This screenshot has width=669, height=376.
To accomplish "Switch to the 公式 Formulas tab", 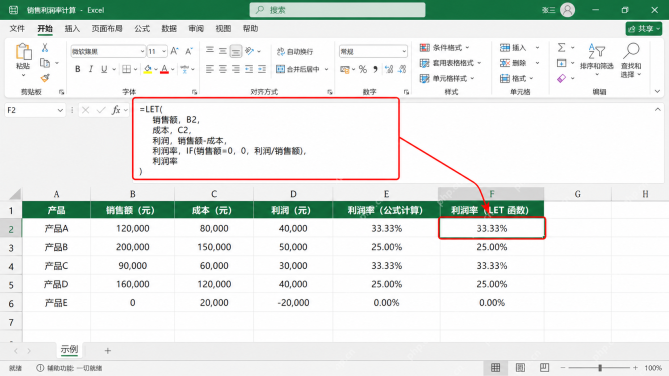I will pyautogui.click(x=142, y=29).
